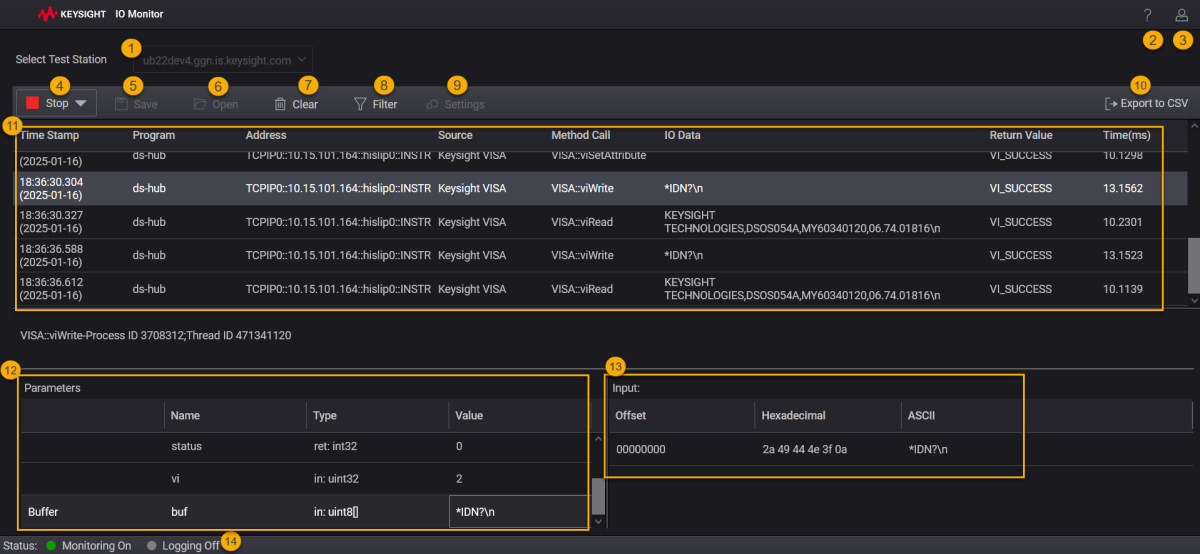Image resolution: width=1200 pixels, height=554 pixels.
Task: Click the Parameters panel scrollbar thumb
Action: point(599,494)
